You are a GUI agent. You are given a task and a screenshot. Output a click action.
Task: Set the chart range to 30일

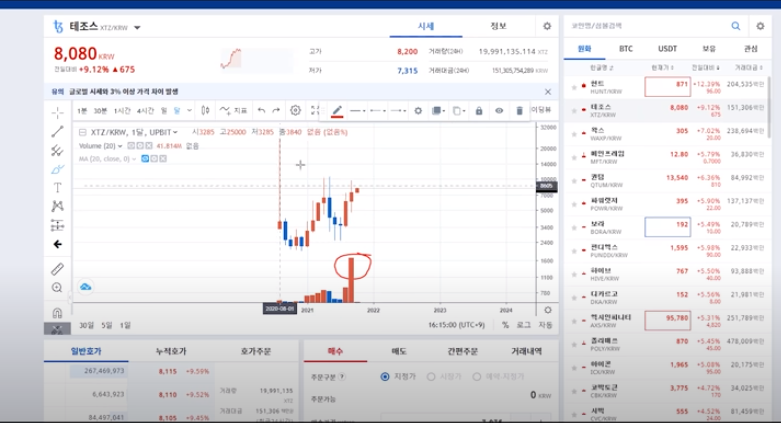(x=87, y=325)
